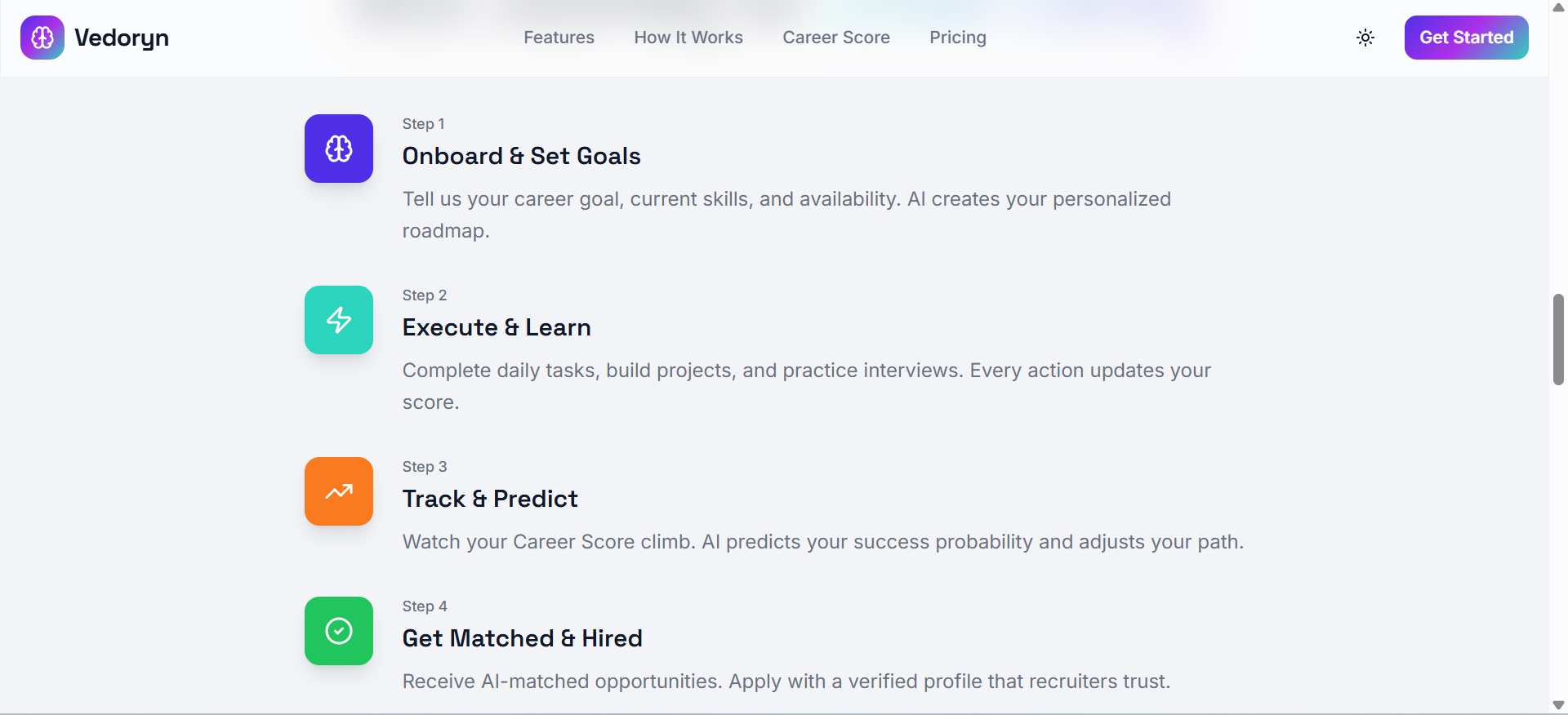The image size is (1568, 715).
Task: Click the Onboard & Set Goals heading
Action: (x=521, y=156)
